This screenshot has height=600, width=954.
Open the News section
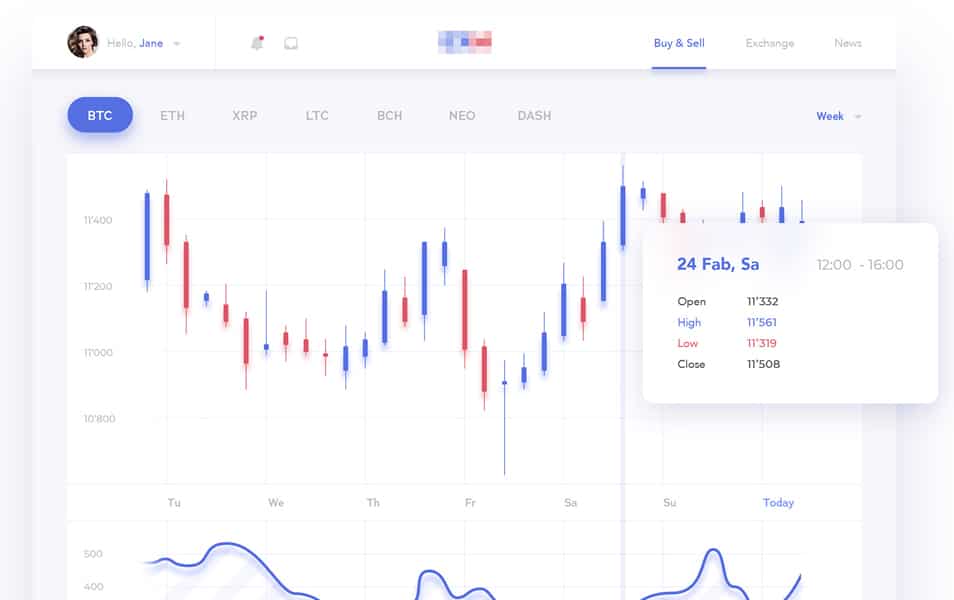coord(847,43)
